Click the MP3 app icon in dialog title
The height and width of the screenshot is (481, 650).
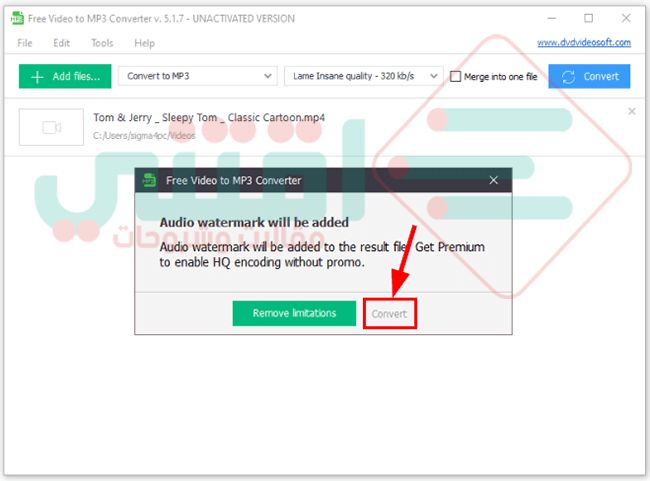click(x=149, y=180)
